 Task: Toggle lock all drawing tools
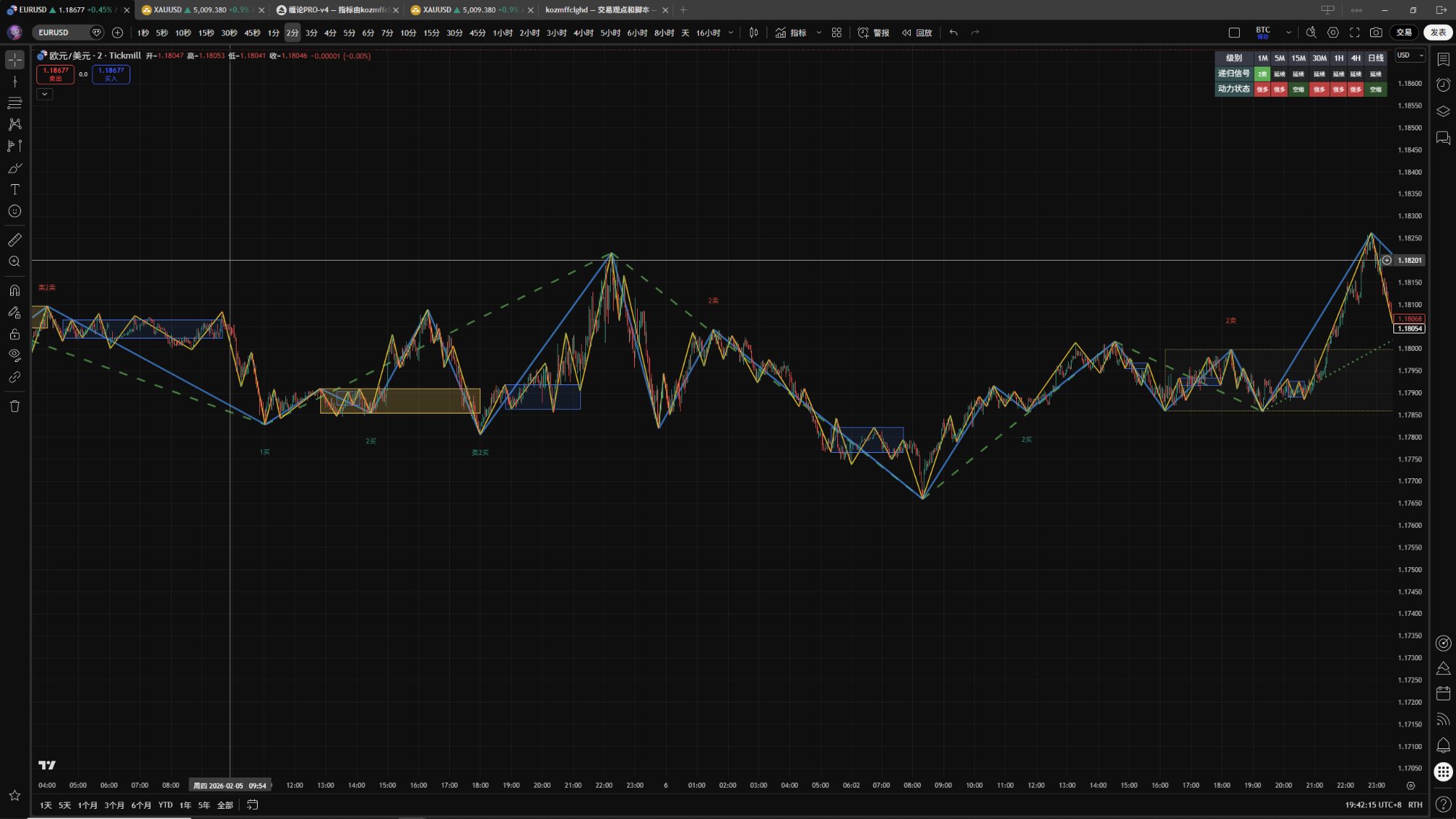click(x=15, y=334)
